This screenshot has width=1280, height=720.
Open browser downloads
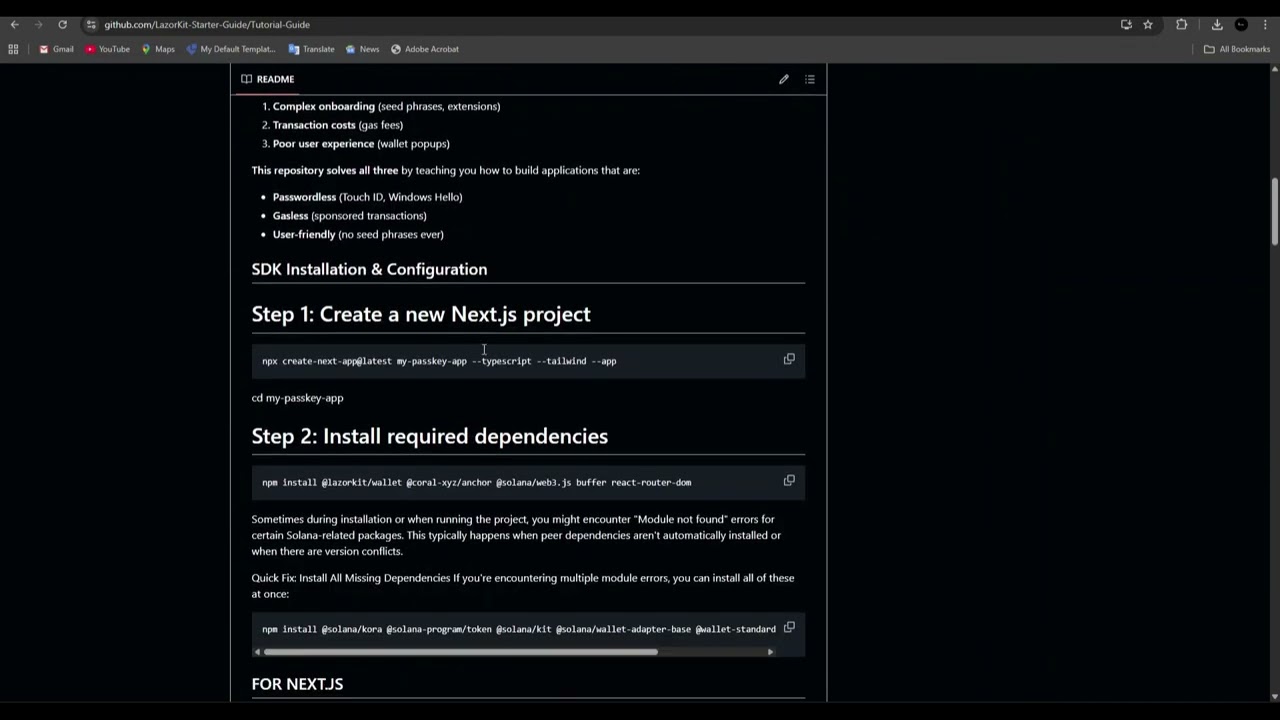pos(1217,24)
